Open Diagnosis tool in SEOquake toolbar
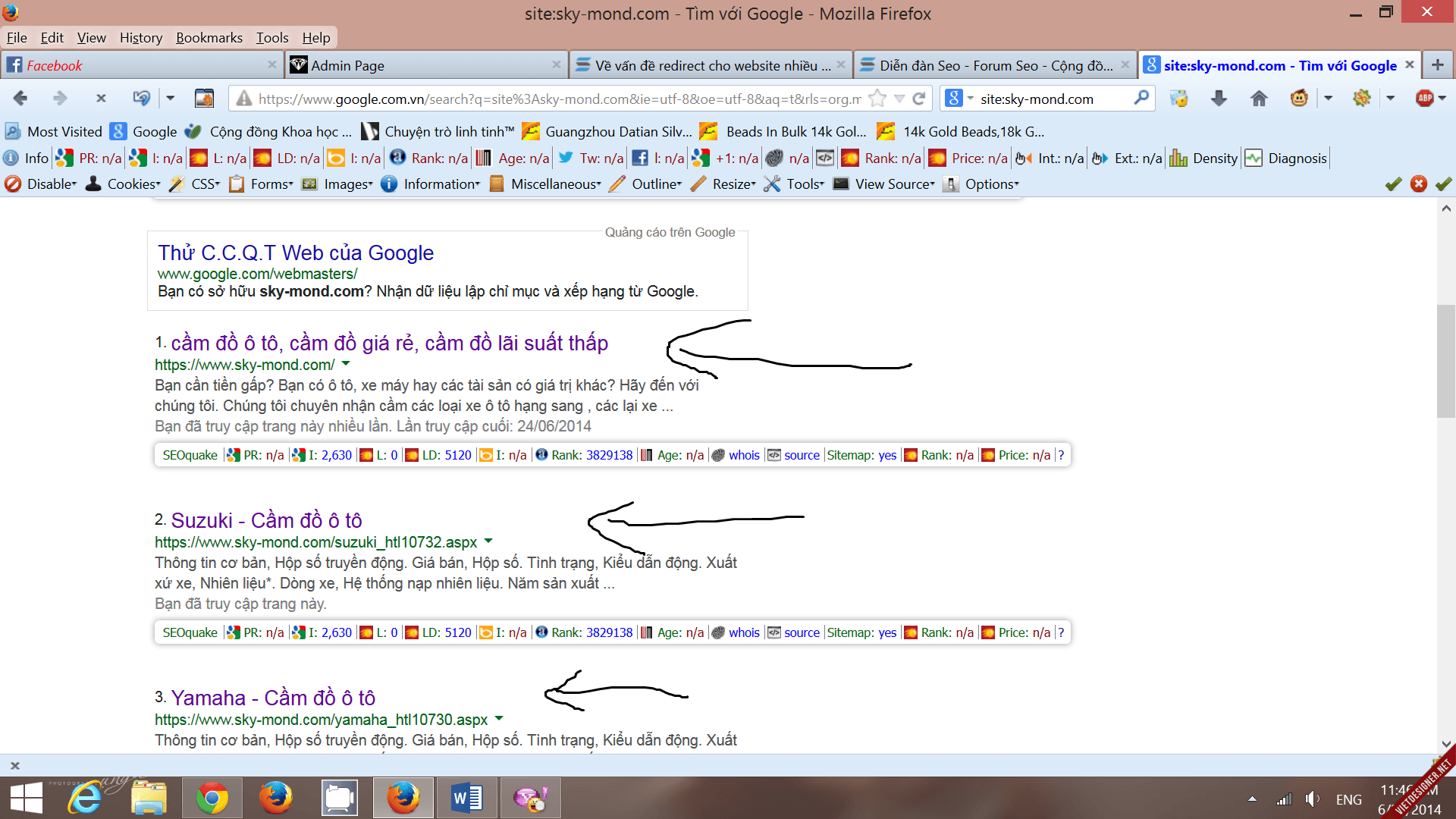Viewport: 1456px width, 819px height. pos(1286,158)
